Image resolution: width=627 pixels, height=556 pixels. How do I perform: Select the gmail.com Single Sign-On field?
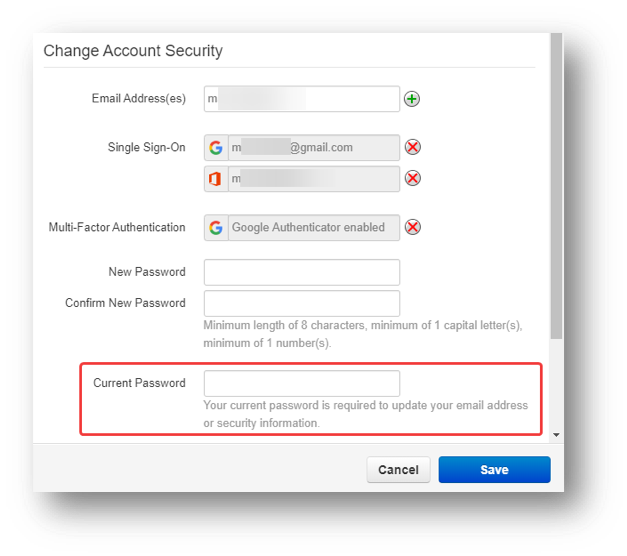[x=313, y=148]
